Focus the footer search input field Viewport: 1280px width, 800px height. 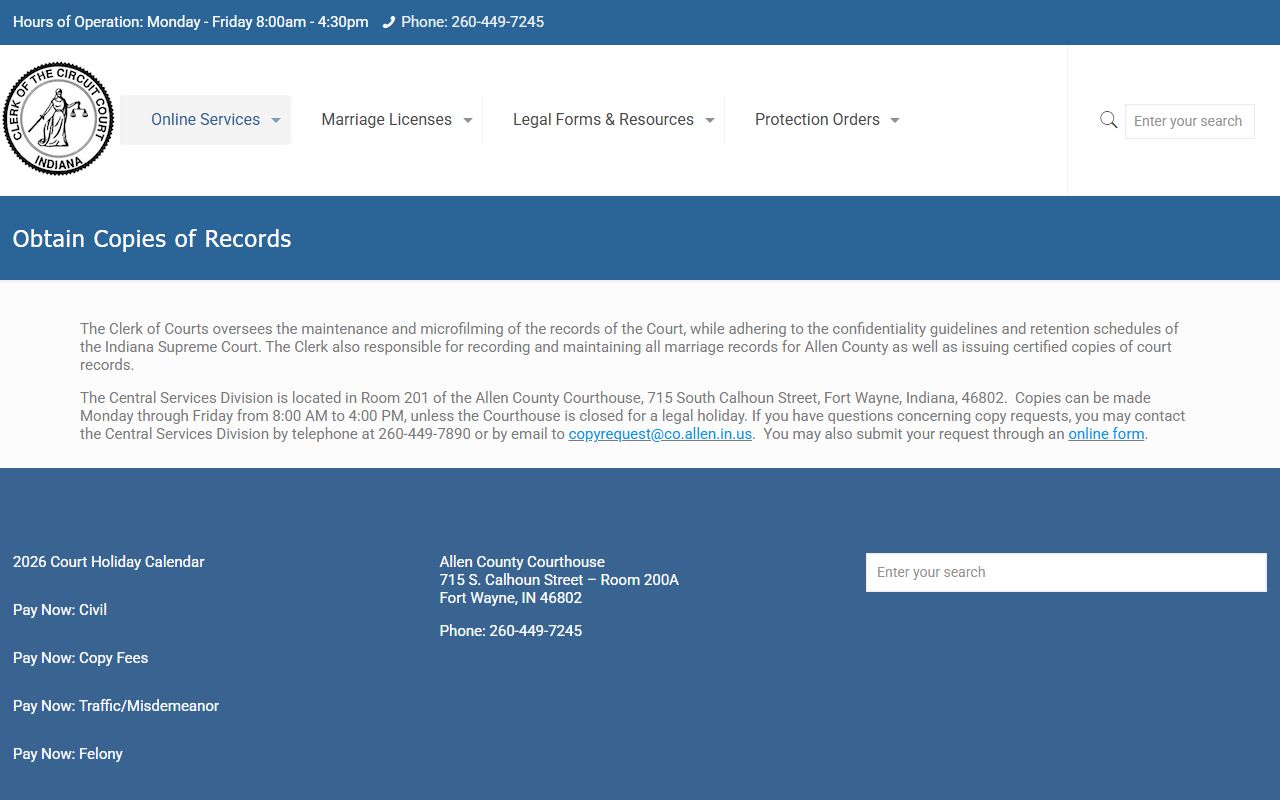pos(1066,572)
